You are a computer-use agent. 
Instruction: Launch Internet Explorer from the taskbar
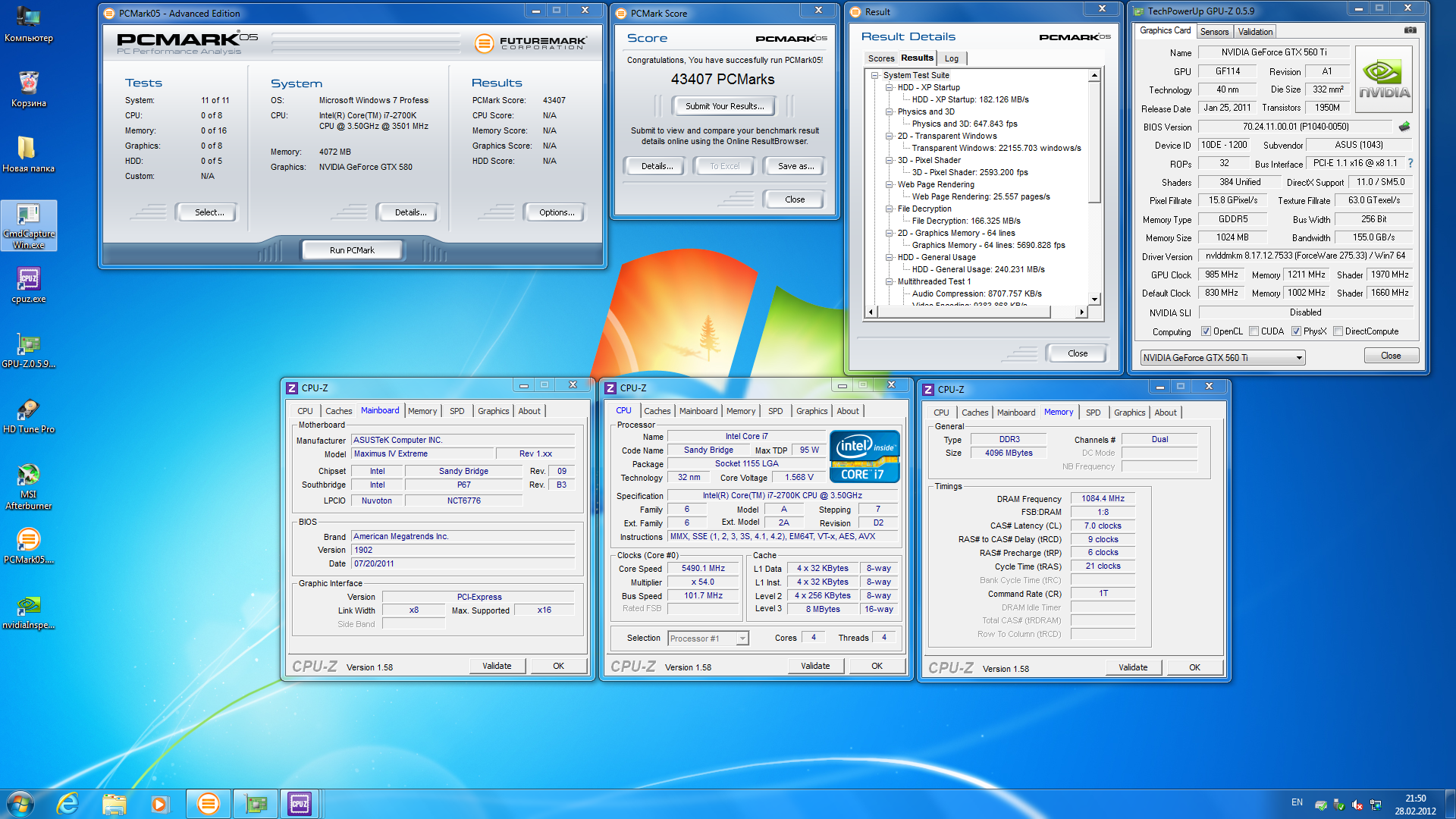67,804
